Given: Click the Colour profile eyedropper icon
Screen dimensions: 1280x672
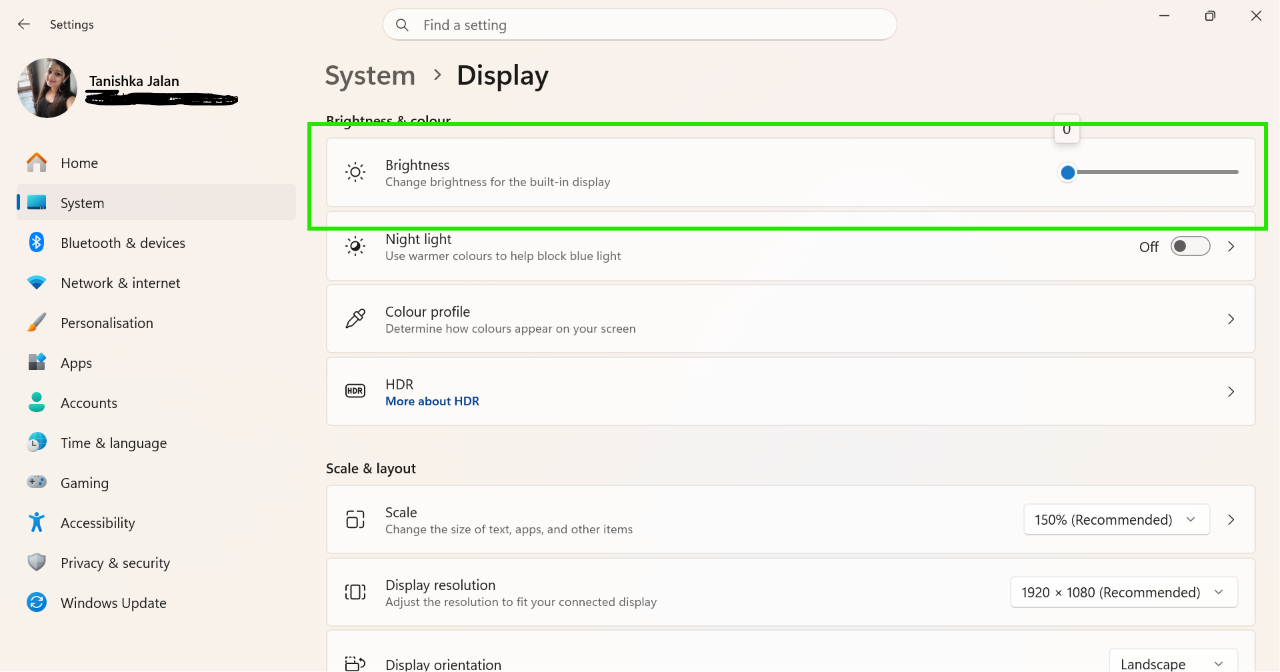Looking at the screenshot, I should pos(355,319).
